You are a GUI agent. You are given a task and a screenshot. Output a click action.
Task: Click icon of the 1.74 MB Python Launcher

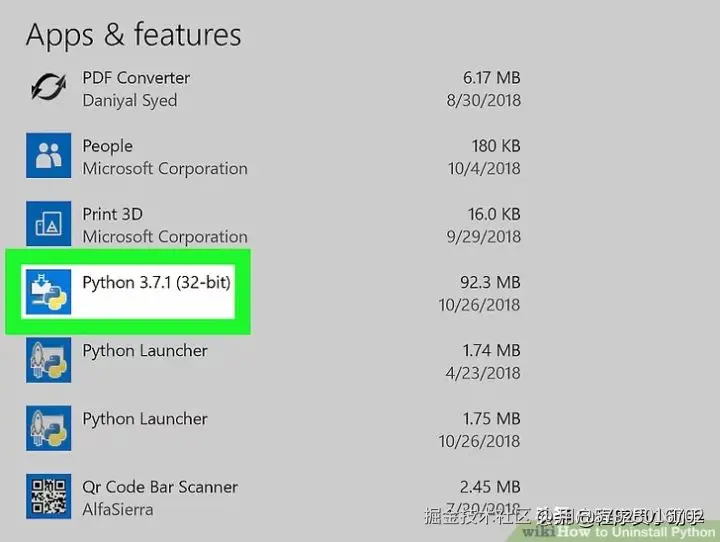[x=48, y=360]
